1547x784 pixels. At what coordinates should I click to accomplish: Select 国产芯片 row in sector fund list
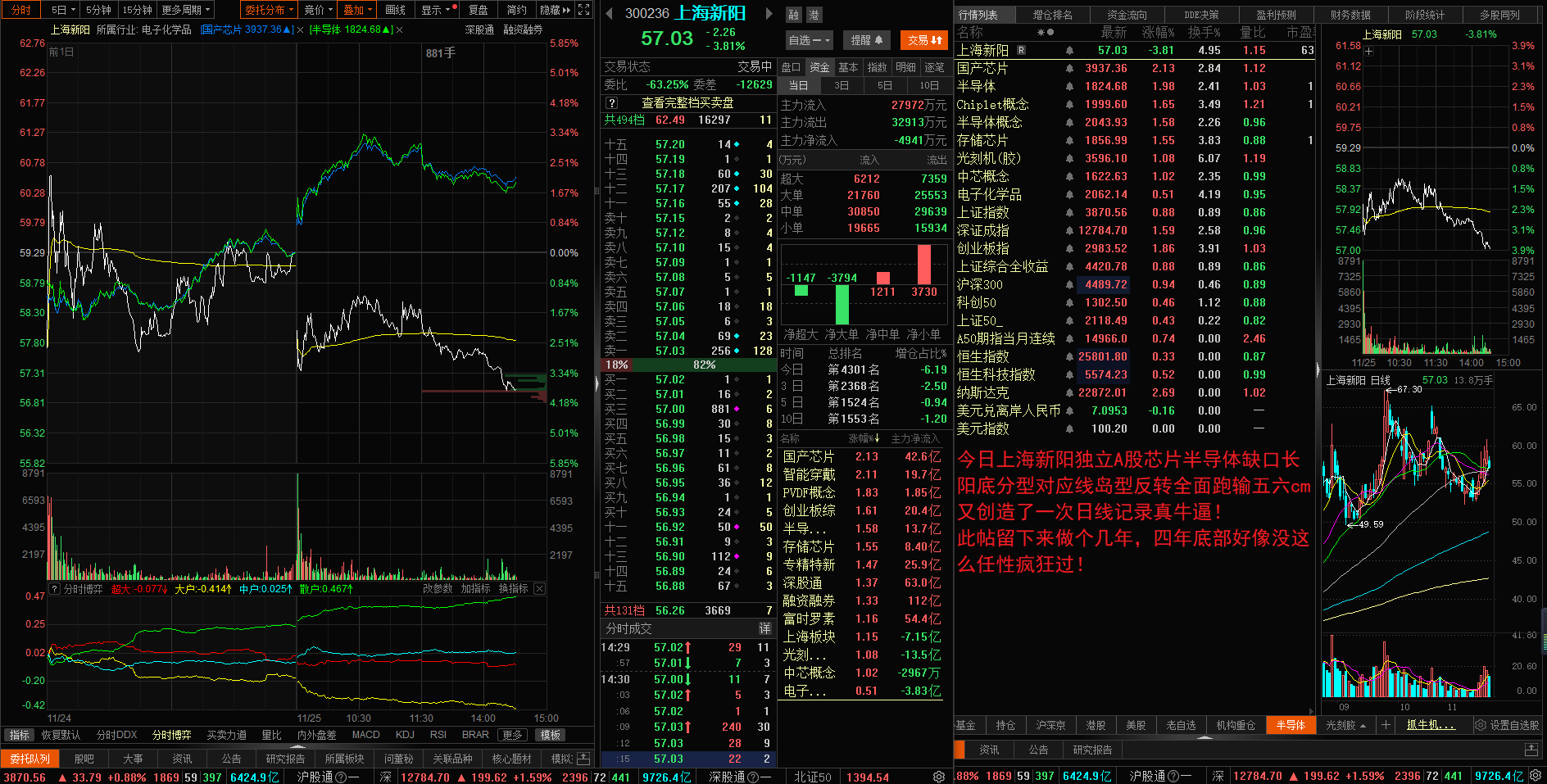pos(862,456)
